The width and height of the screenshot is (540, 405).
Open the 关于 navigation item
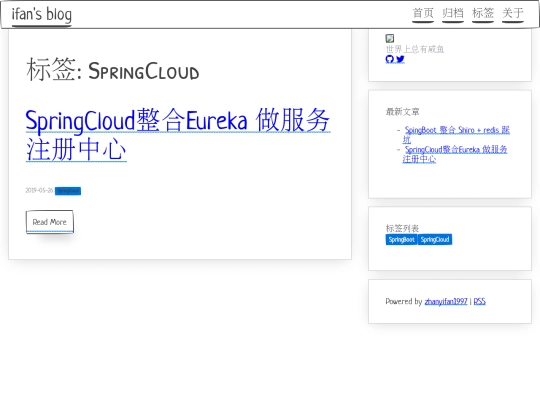513,13
